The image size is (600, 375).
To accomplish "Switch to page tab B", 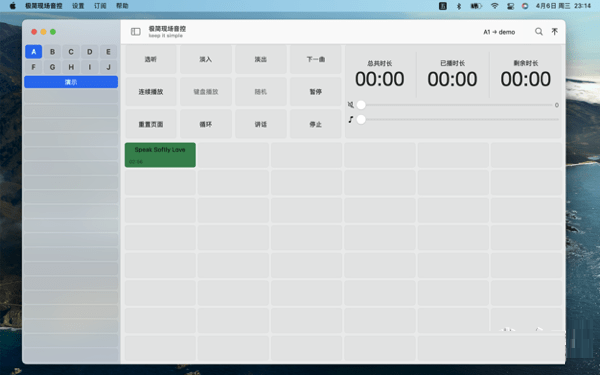I will (52, 52).
